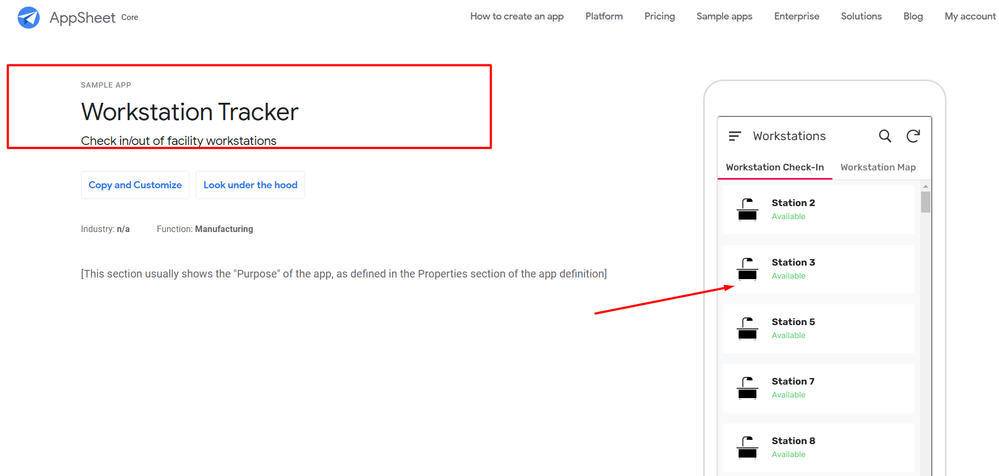Click the refresh sync icon in the app preview
This screenshot has width=999, height=476.
[913, 136]
